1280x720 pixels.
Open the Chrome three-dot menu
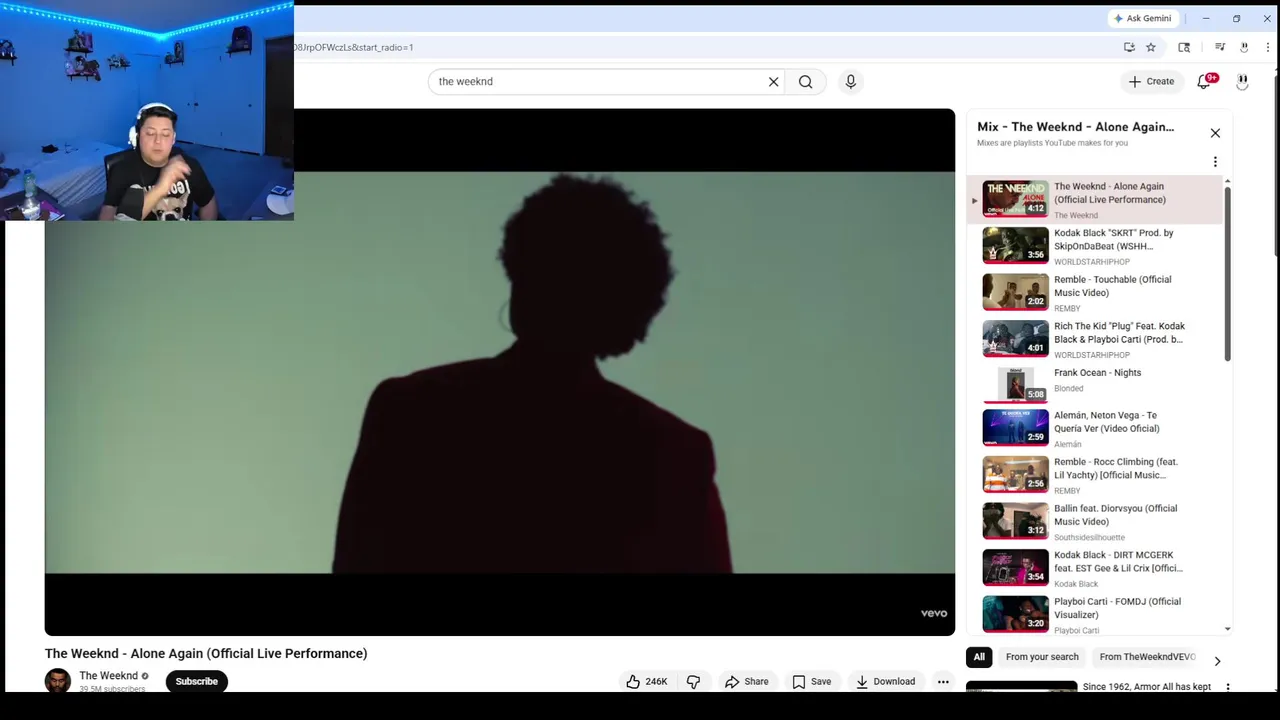(1267, 47)
